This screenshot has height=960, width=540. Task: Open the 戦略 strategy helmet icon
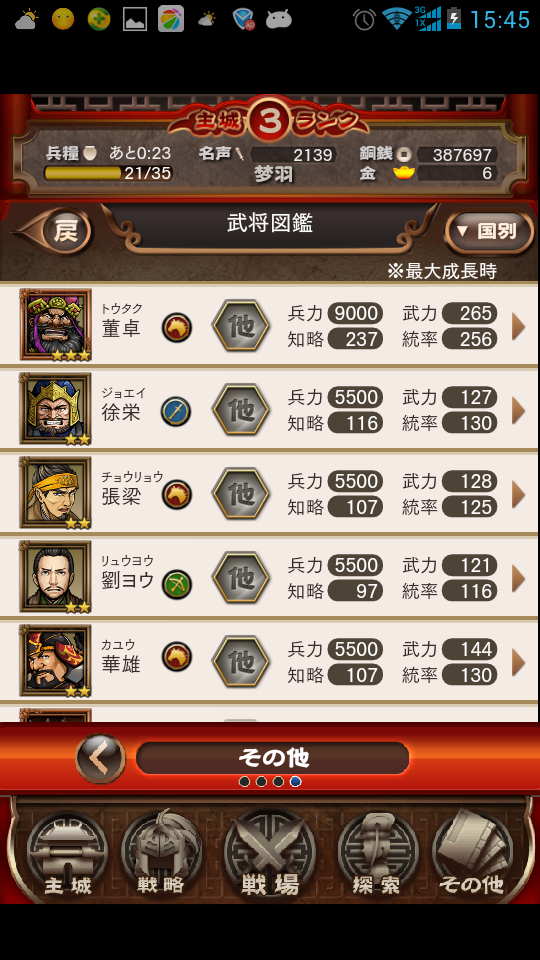(161, 853)
